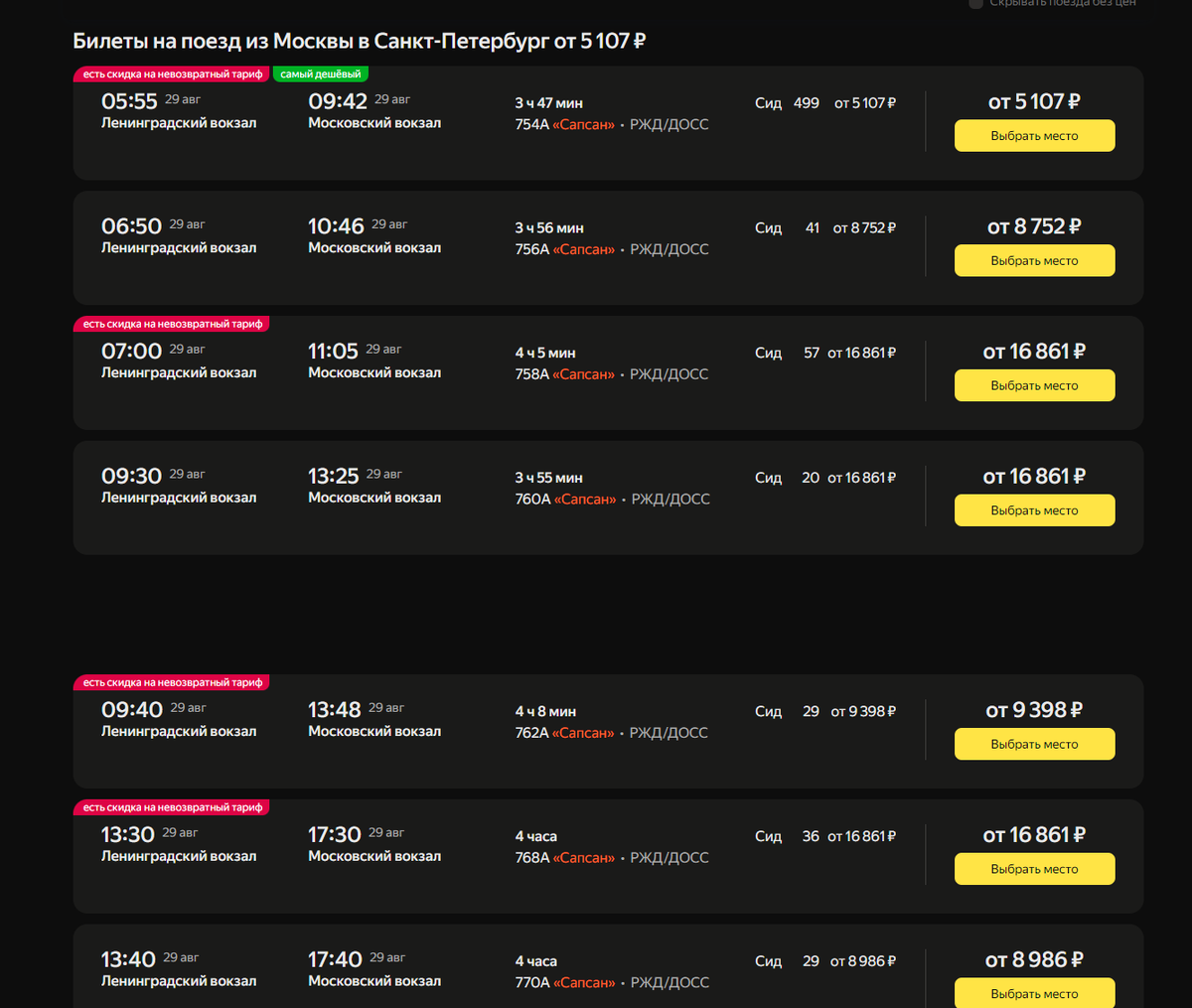Click the '4 ч 8 мин' duration

pyautogui.click(x=545, y=712)
